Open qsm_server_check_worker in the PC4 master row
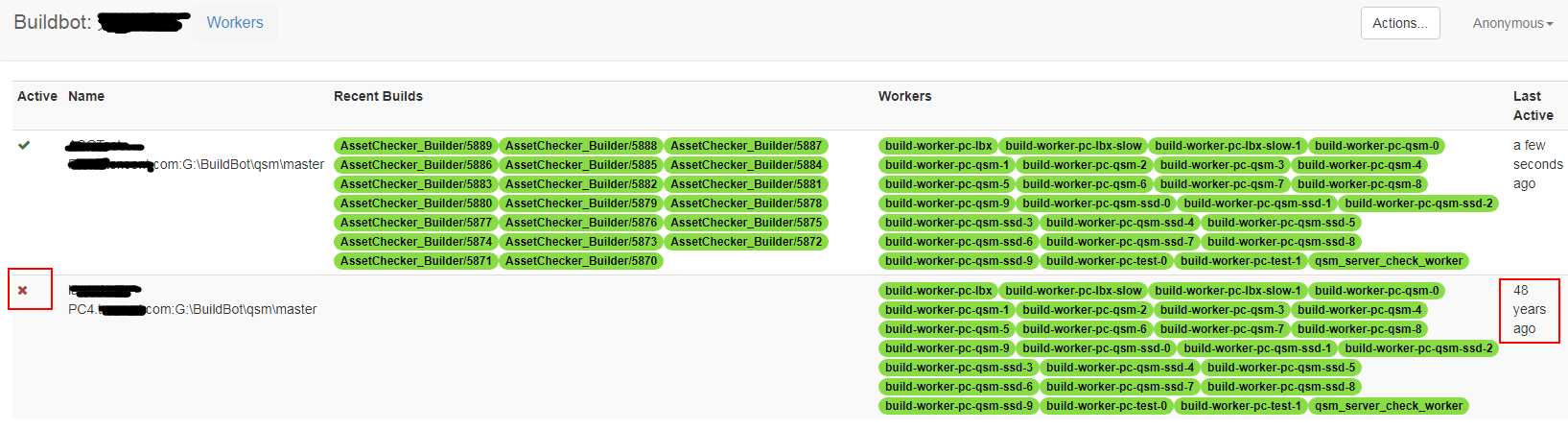Image resolution: width=1568 pixels, height=430 pixels. point(1389,406)
